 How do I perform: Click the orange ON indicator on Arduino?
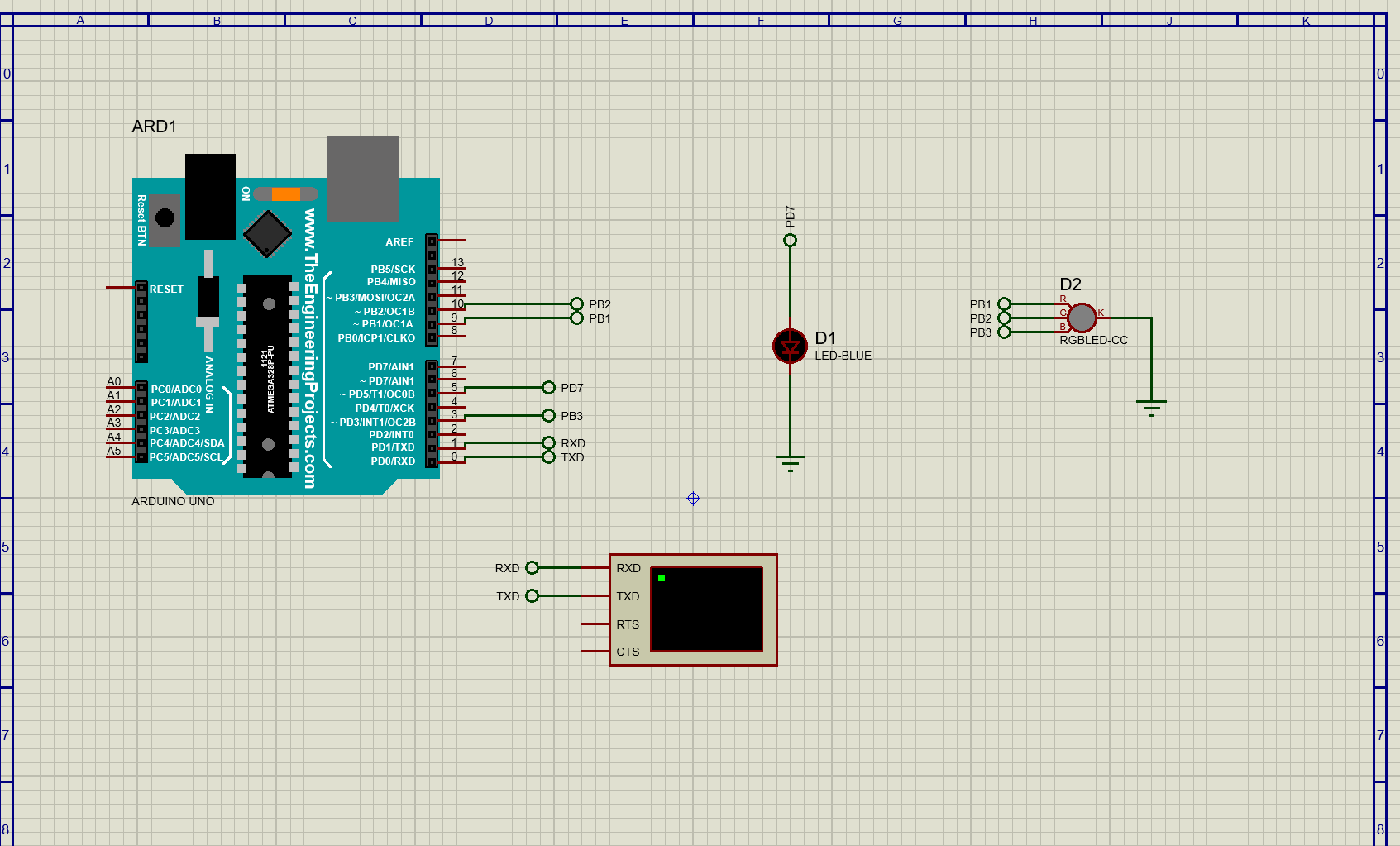[286, 194]
